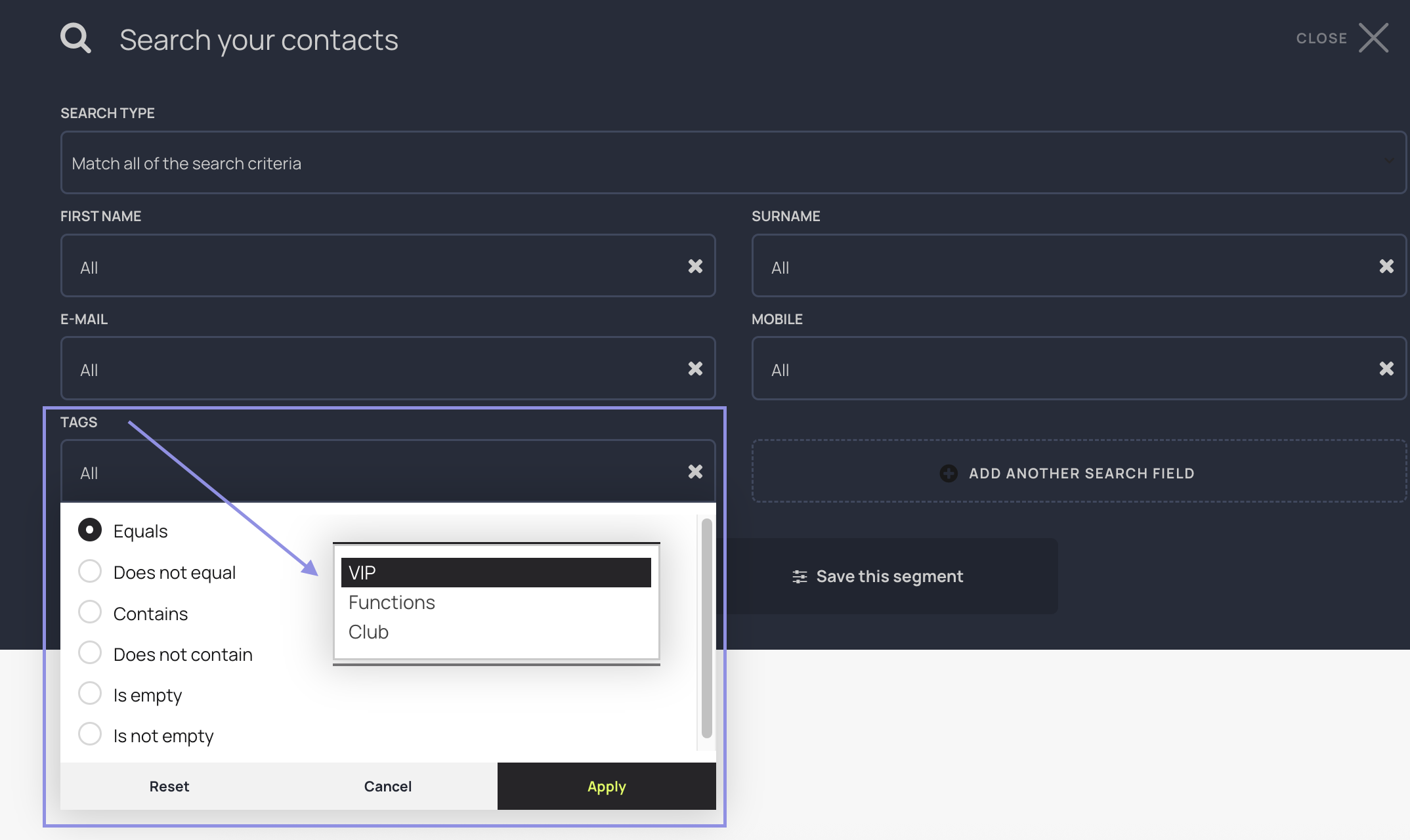This screenshot has width=1410, height=840.
Task: Pick the Contains radio option
Action: pyautogui.click(x=90, y=612)
